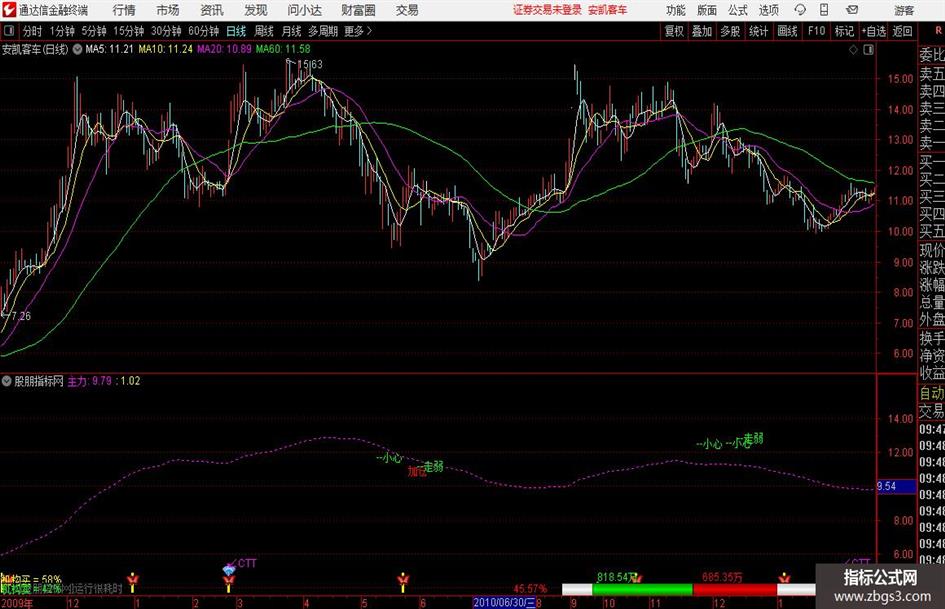
Task: Click the 45.57% percentage label
Action: point(530,588)
